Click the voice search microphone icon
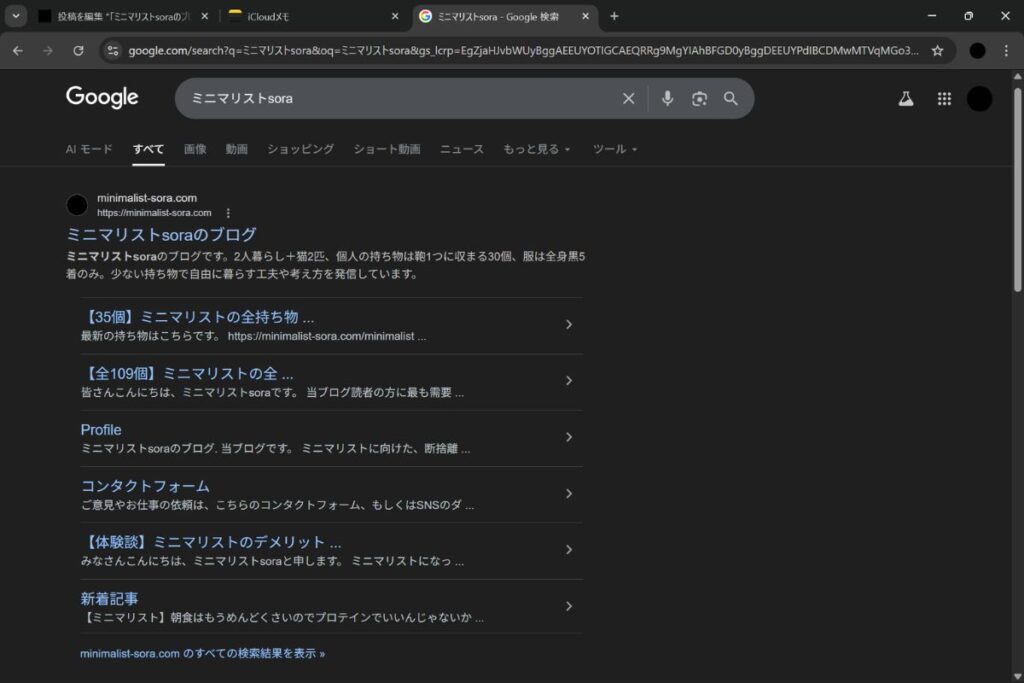The width and height of the screenshot is (1024, 683). click(667, 98)
